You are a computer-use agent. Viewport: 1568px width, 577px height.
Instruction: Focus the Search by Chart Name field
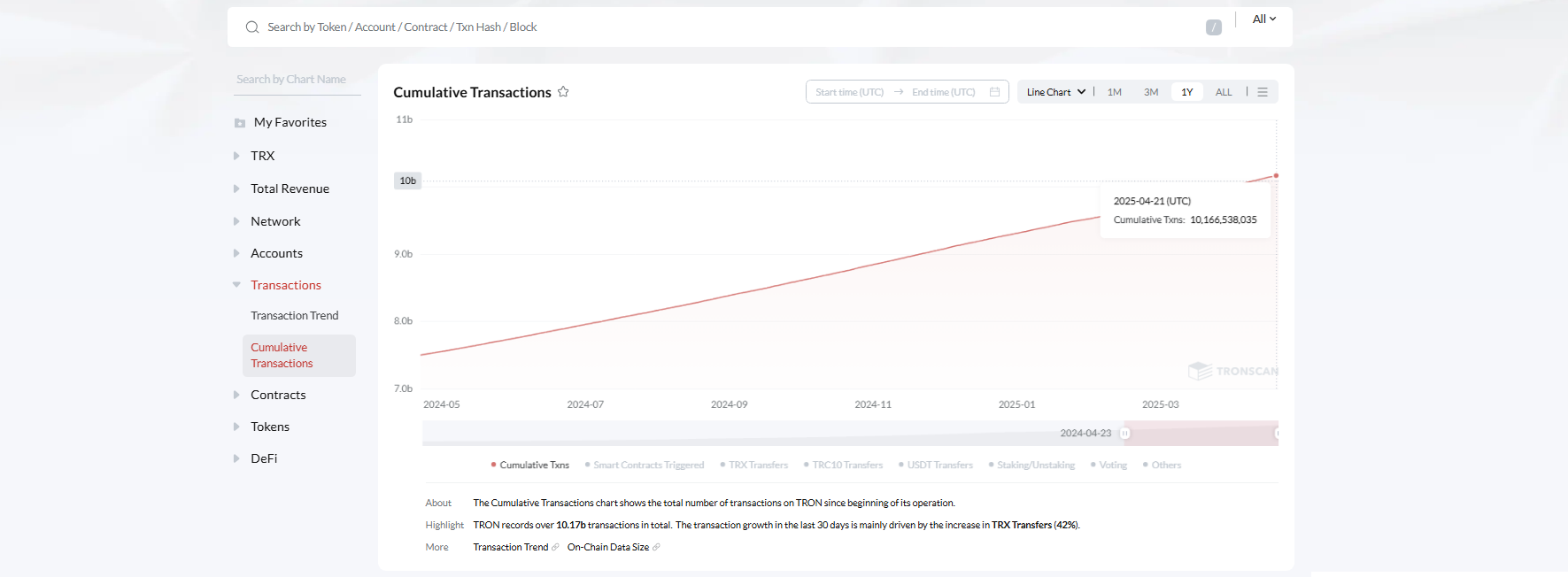tap(298, 80)
